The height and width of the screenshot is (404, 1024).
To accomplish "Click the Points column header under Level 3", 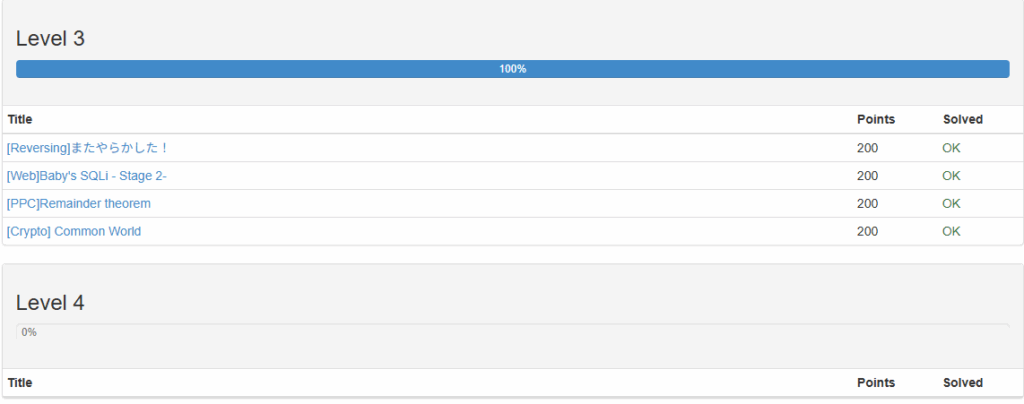I will pyautogui.click(x=876, y=120).
